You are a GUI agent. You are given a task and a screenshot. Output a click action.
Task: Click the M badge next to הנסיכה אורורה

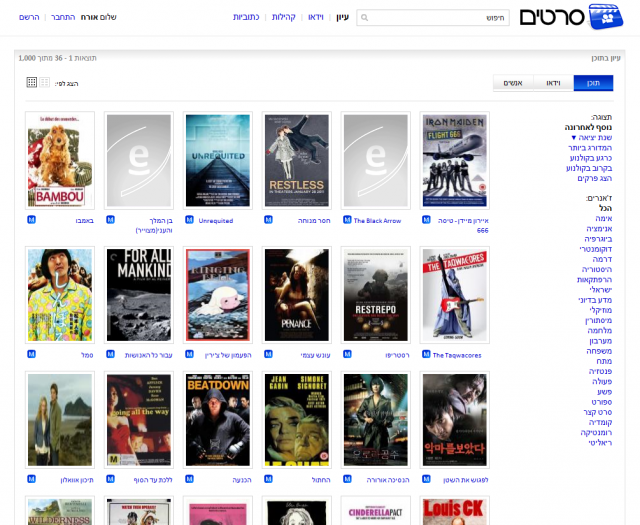tap(347, 479)
